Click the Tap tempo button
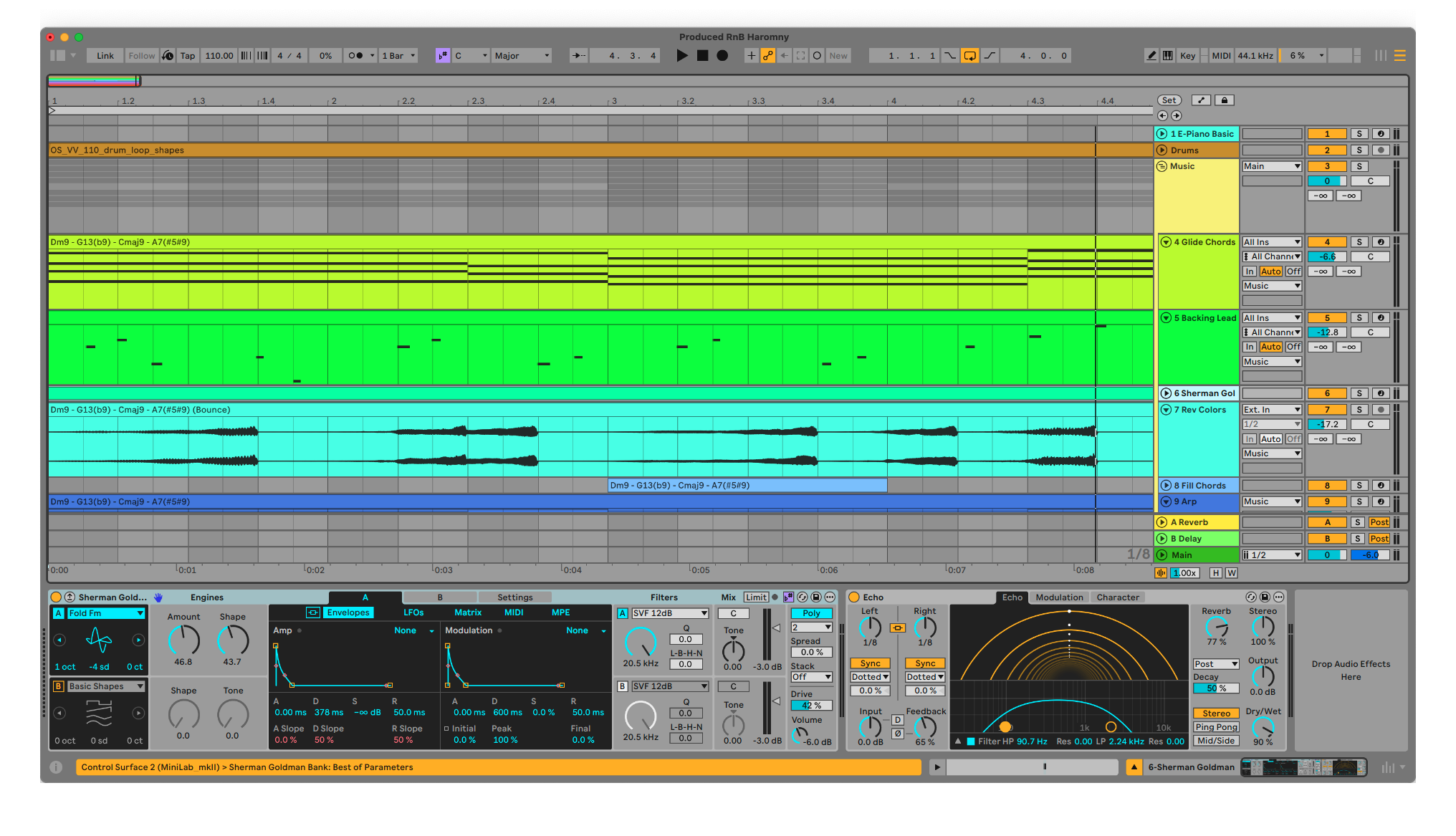1456x836 pixels. point(187,56)
